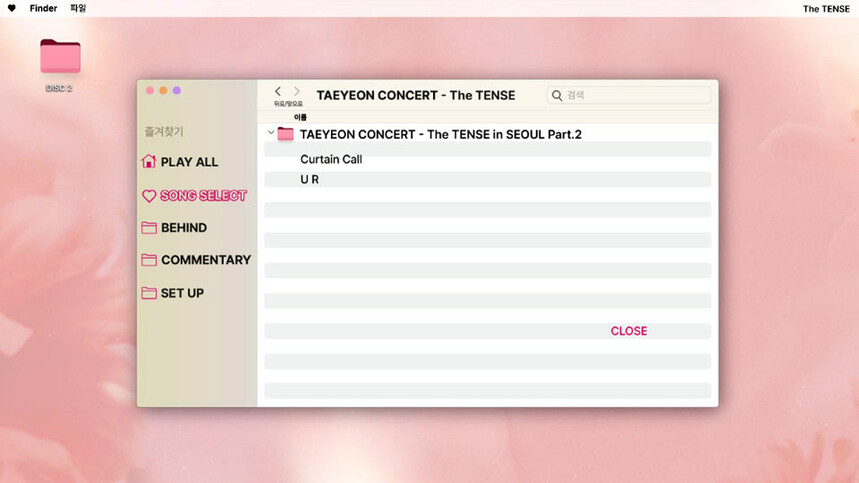Click the CLOSE button in the list

tap(629, 331)
